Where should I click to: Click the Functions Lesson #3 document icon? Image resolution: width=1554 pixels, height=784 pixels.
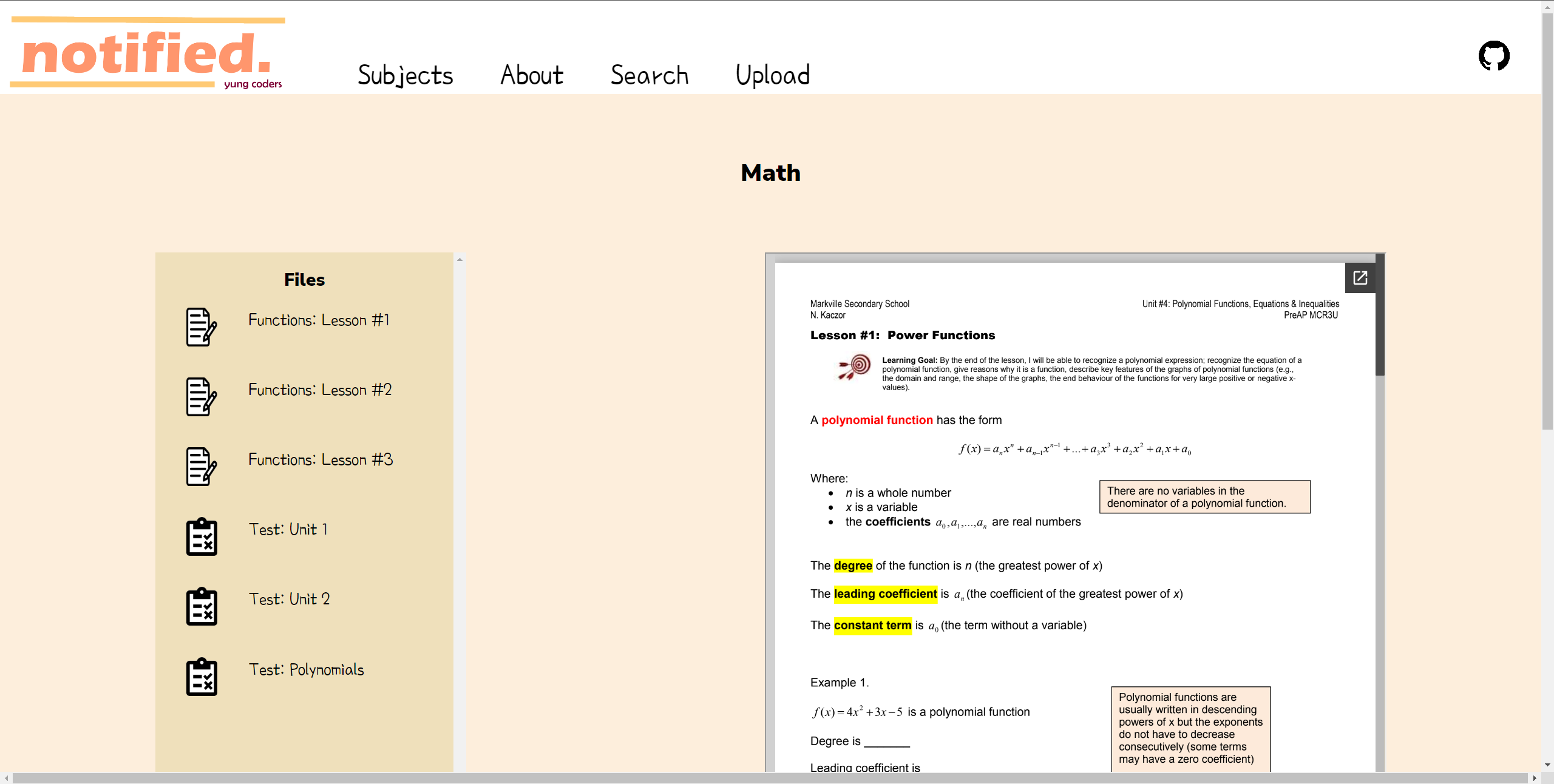(x=201, y=467)
